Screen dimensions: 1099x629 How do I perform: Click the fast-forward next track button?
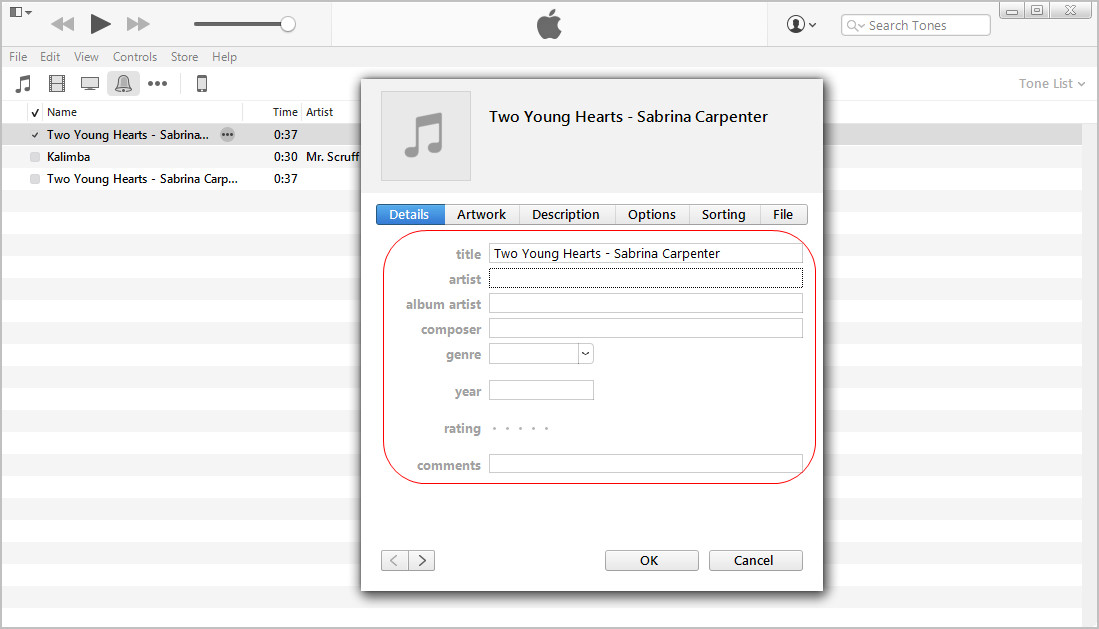138,25
